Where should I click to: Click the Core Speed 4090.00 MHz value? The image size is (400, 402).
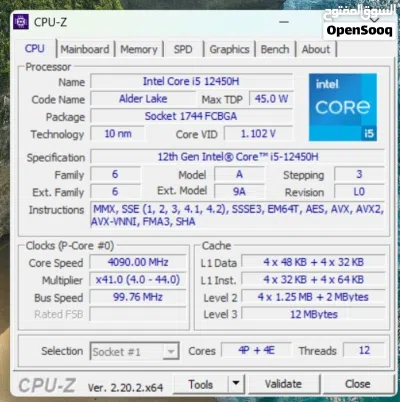coord(138,262)
